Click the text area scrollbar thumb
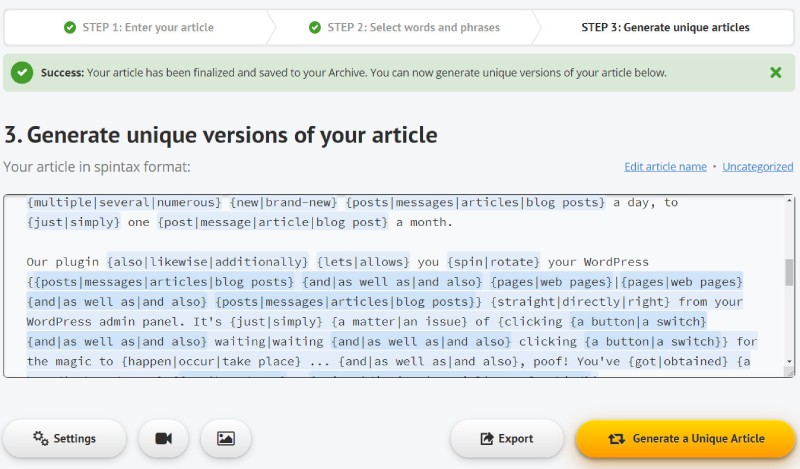 click(790, 272)
